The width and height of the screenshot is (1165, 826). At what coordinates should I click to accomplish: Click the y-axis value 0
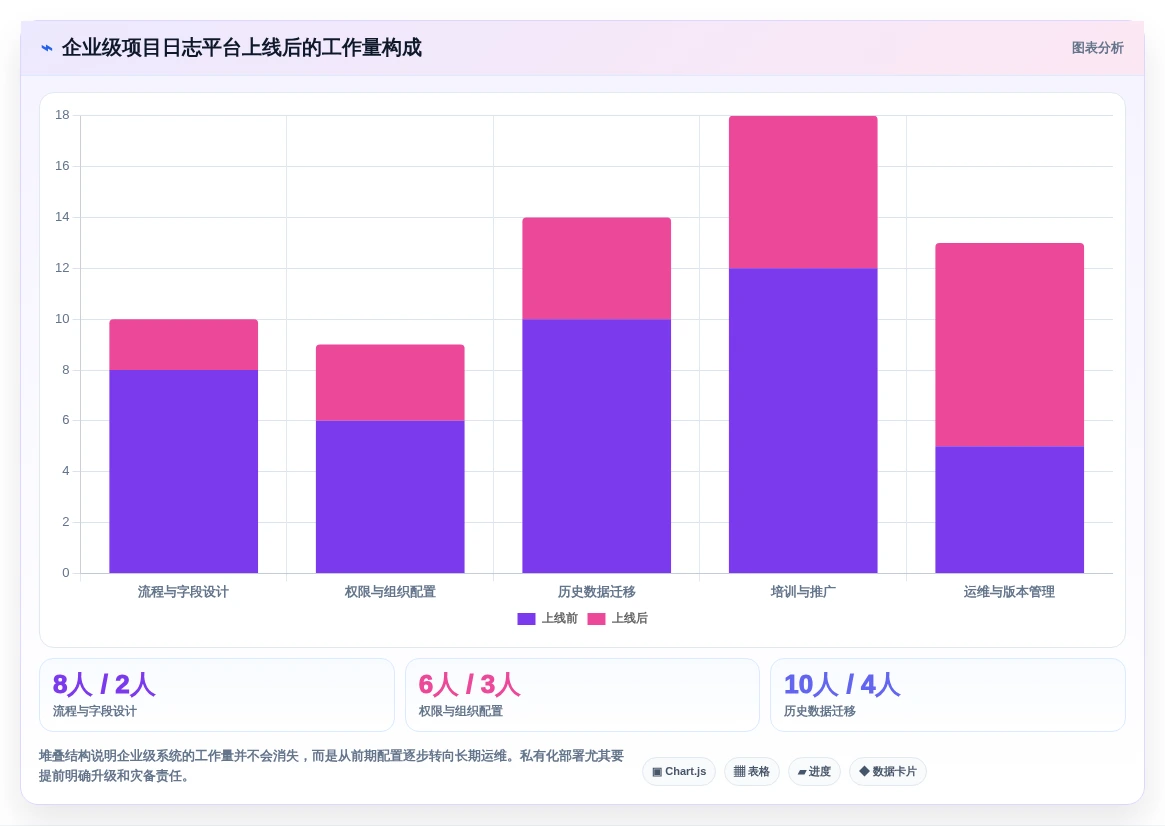click(x=66, y=573)
